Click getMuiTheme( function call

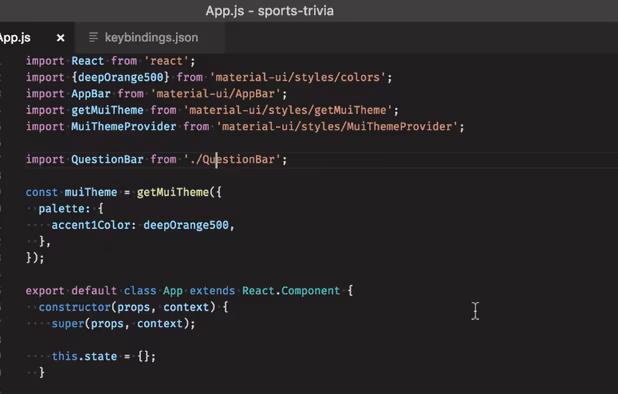pyautogui.click(x=176, y=192)
